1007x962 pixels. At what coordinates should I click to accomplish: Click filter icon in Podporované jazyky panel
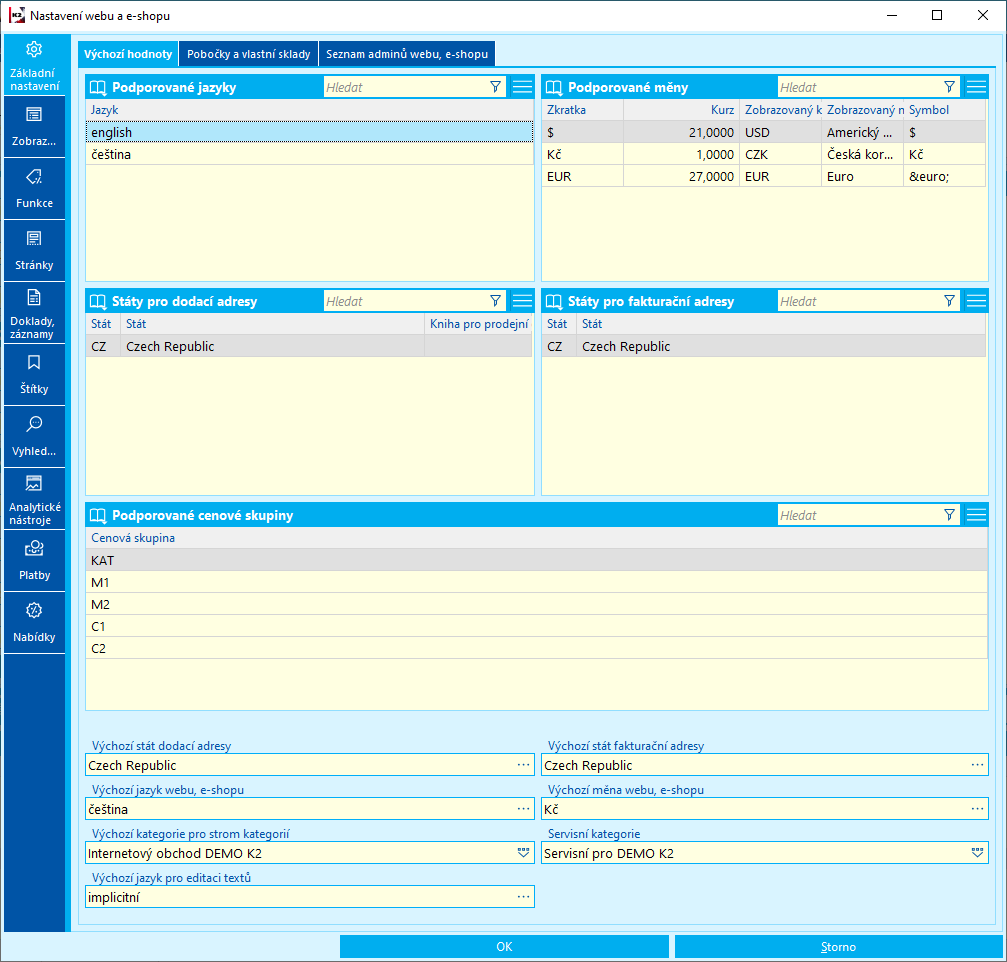(x=496, y=87)
